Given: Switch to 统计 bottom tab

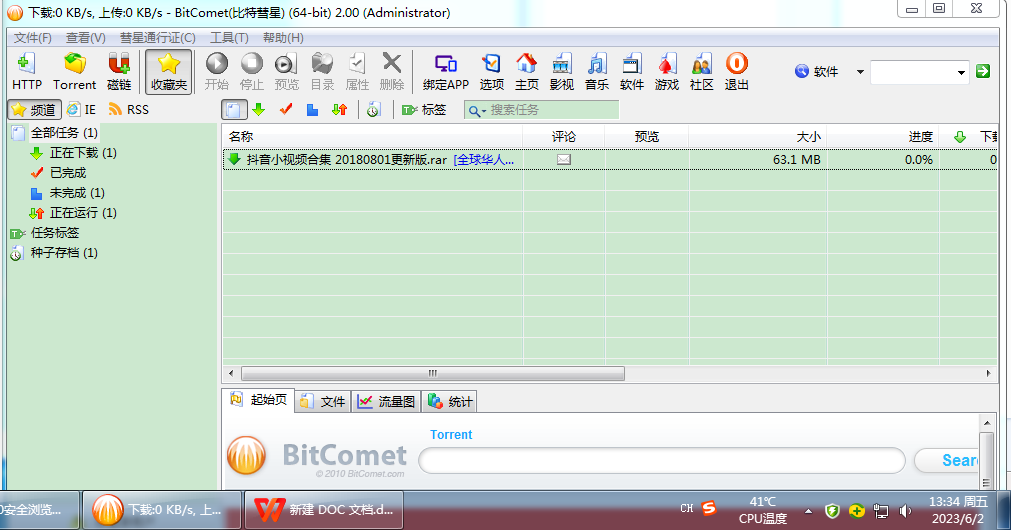Looking at the screenshot, I should point(449,402).
